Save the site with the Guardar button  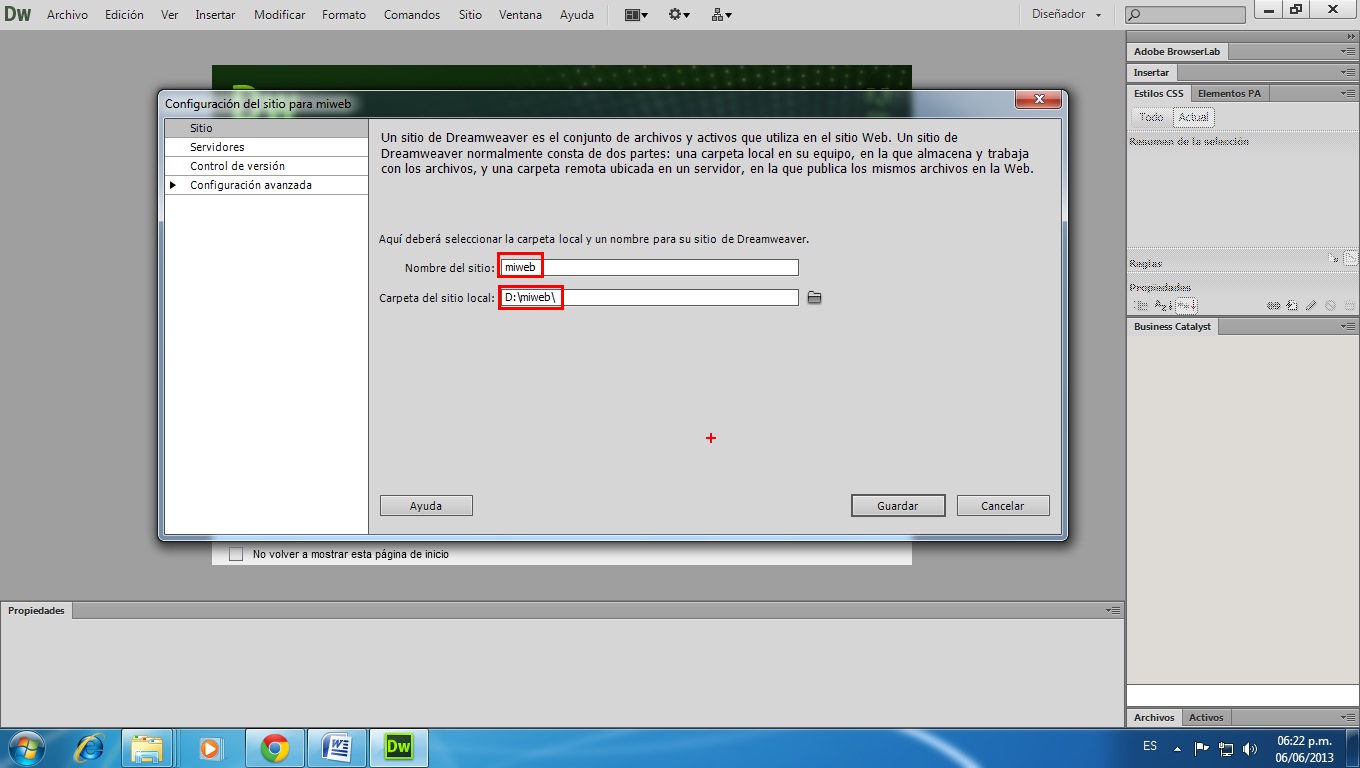pyautogui.click(x=897, y=505)
